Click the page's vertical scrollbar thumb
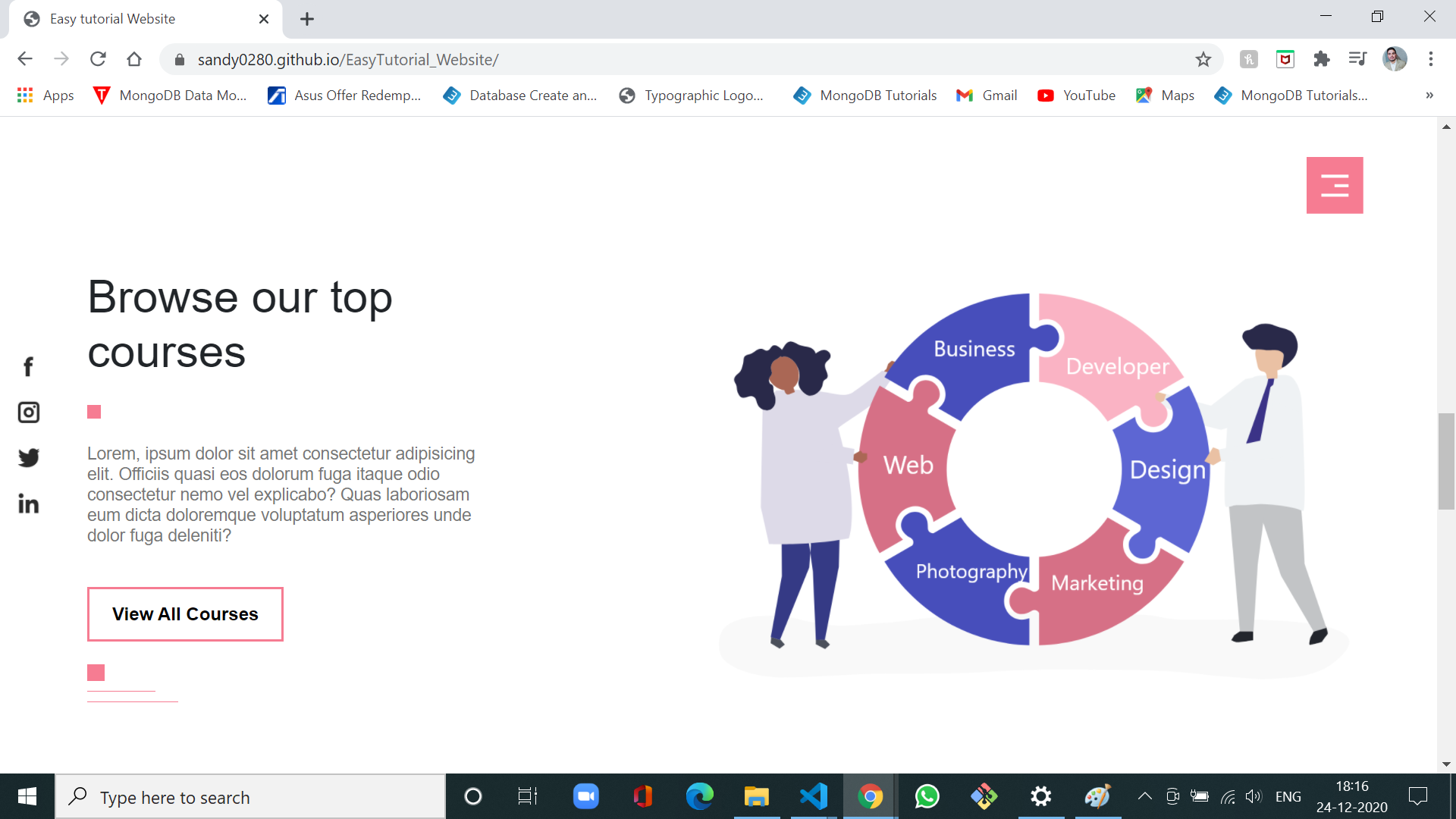Image resolution: width=1456 pixels, height=819 pixels. [x=1445, y=461]
